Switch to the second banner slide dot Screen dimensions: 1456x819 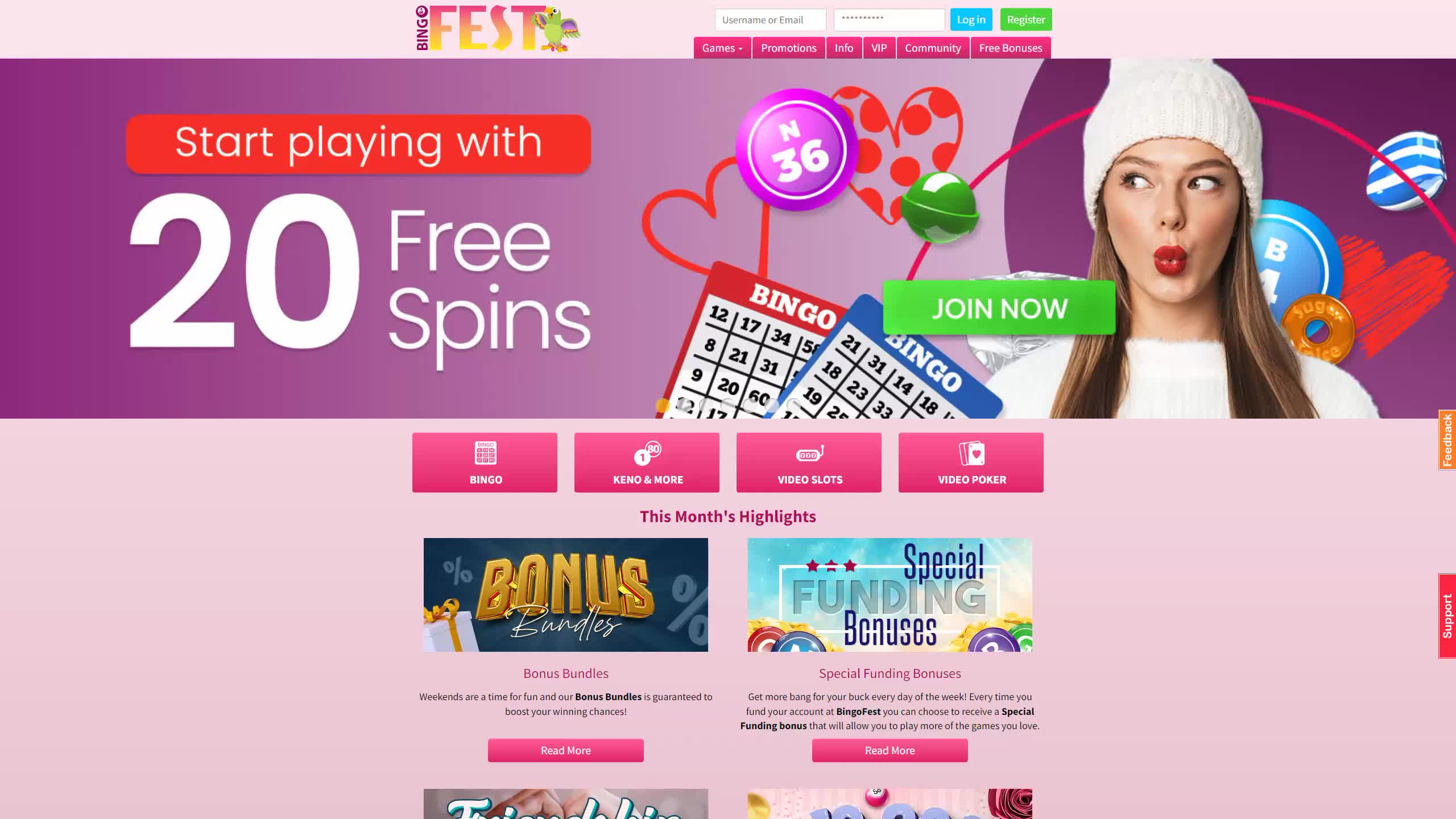coord(685,405)
